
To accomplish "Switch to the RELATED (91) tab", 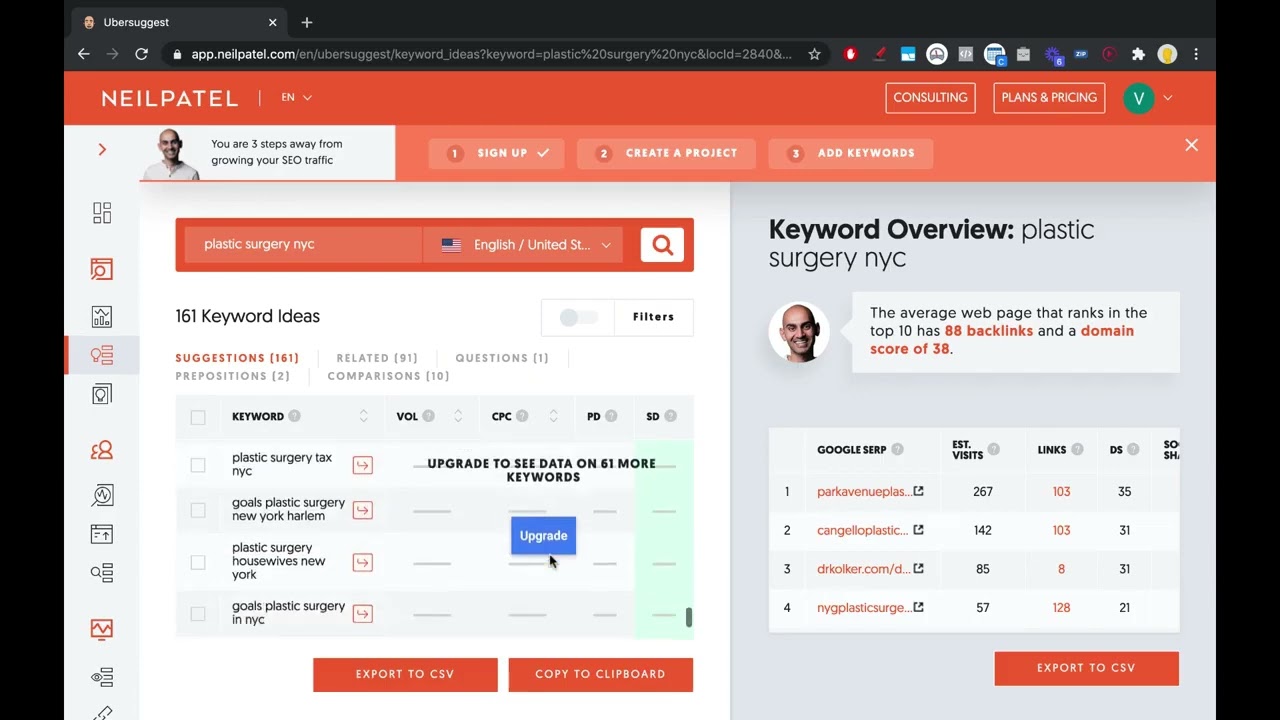I will 377,358.
